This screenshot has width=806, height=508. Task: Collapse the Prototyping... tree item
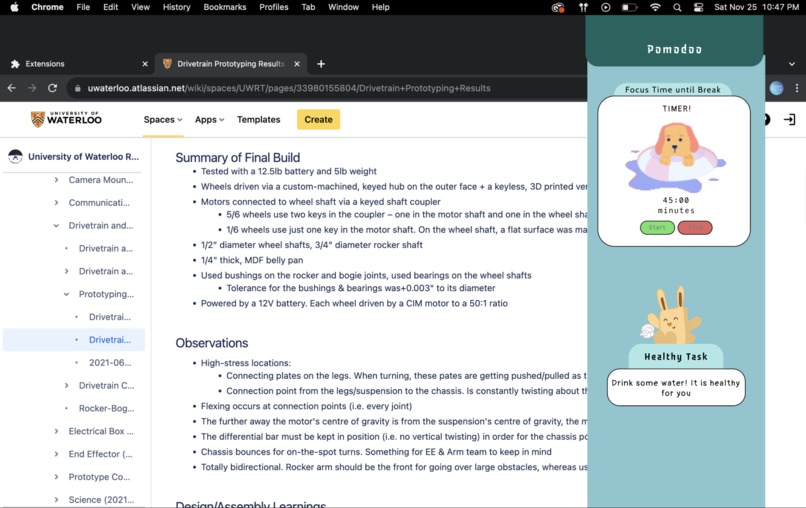point(66,294)
